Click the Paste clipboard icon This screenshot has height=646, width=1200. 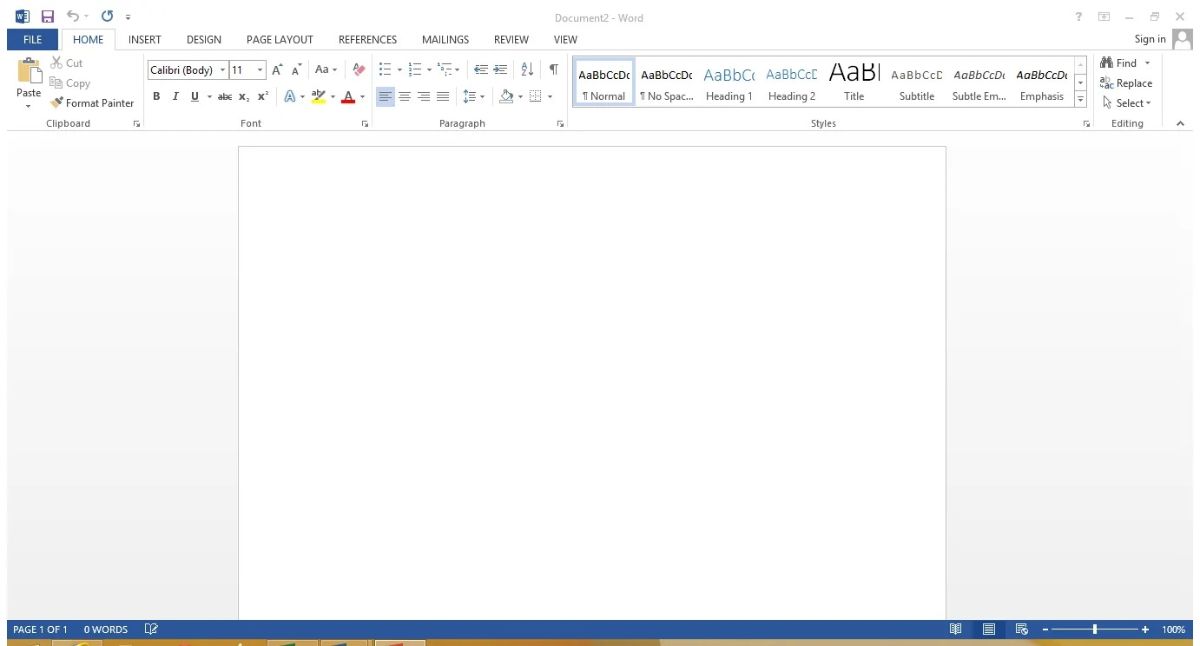pos(29,72)
